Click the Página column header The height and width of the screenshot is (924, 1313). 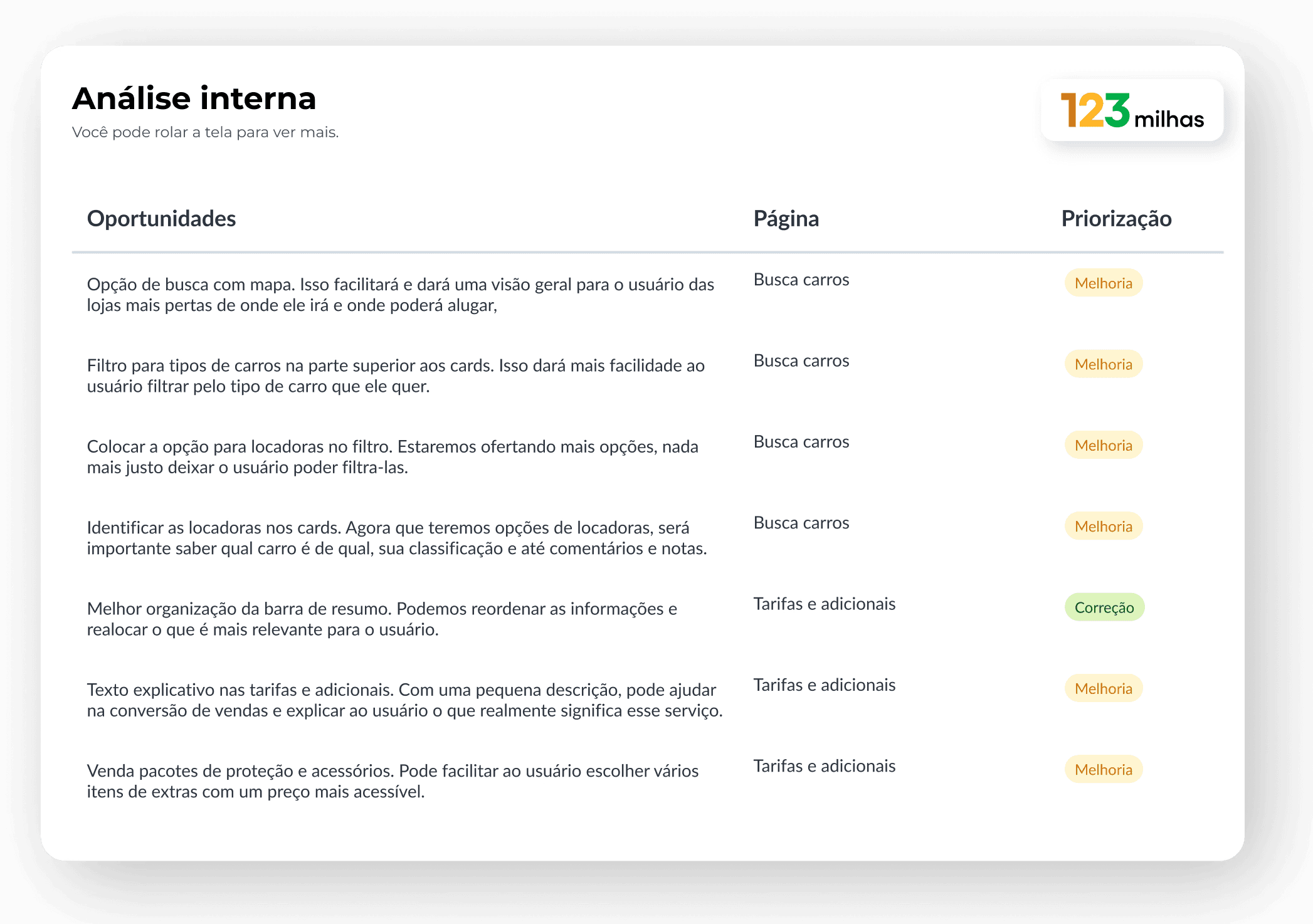pos(786,219)
